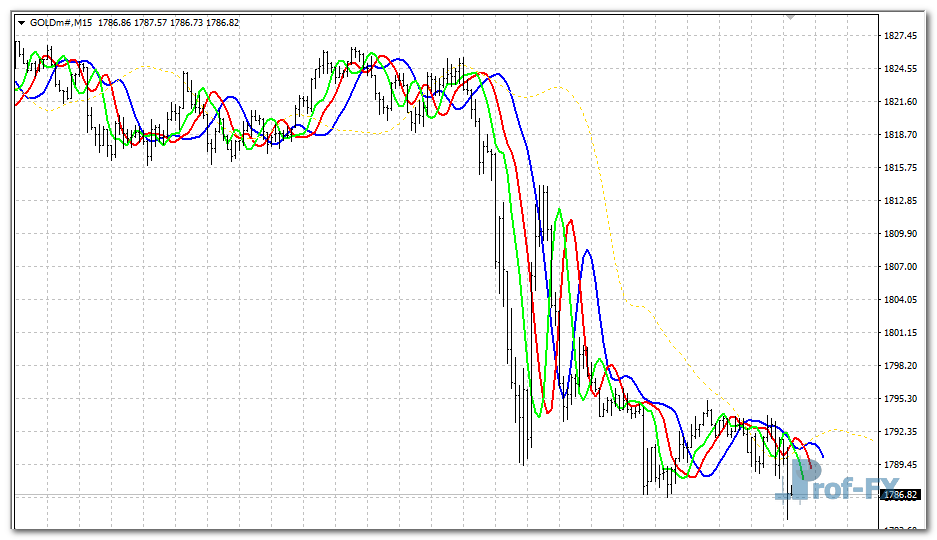The width and height of the screenshot is (937, 540).
Task: Click the blue line's tall peak near 1808
Action: (x=587, y=251)
